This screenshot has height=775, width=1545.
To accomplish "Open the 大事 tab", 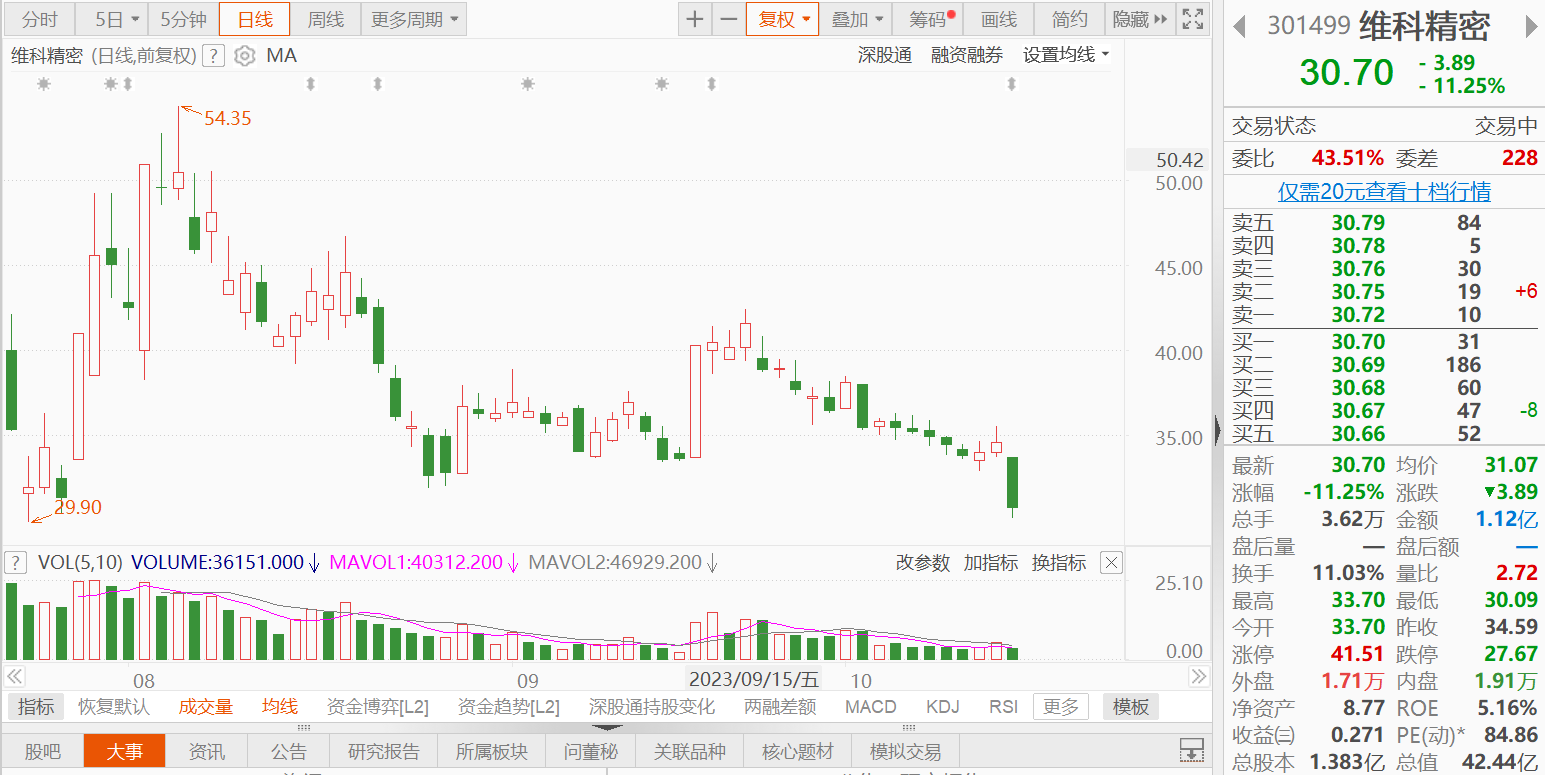I will coord(125,751).
